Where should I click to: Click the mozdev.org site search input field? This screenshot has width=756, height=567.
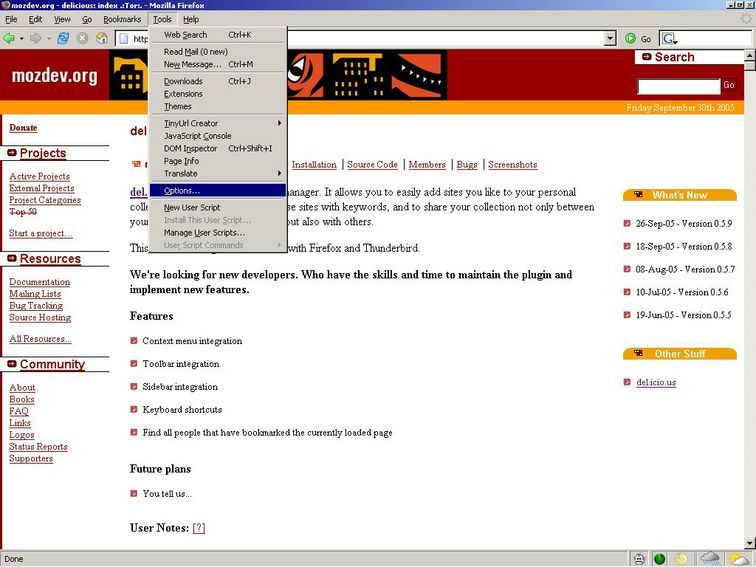pyautogui.click(x=679, y=87)
